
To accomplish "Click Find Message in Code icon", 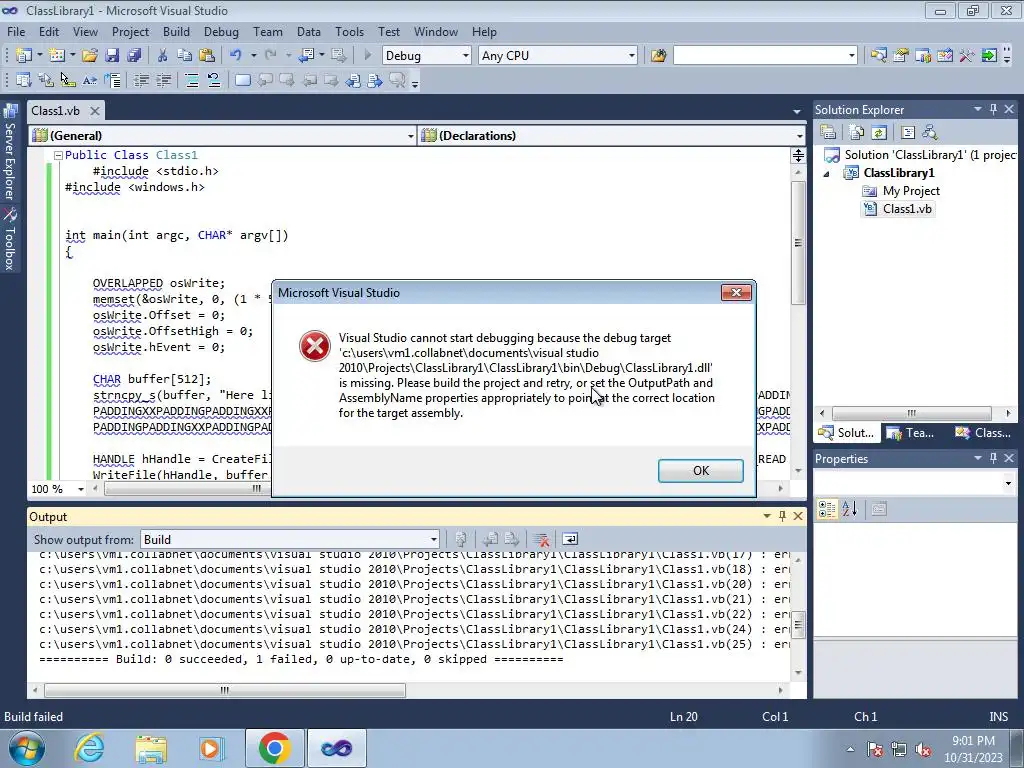I will click(460, 539).
